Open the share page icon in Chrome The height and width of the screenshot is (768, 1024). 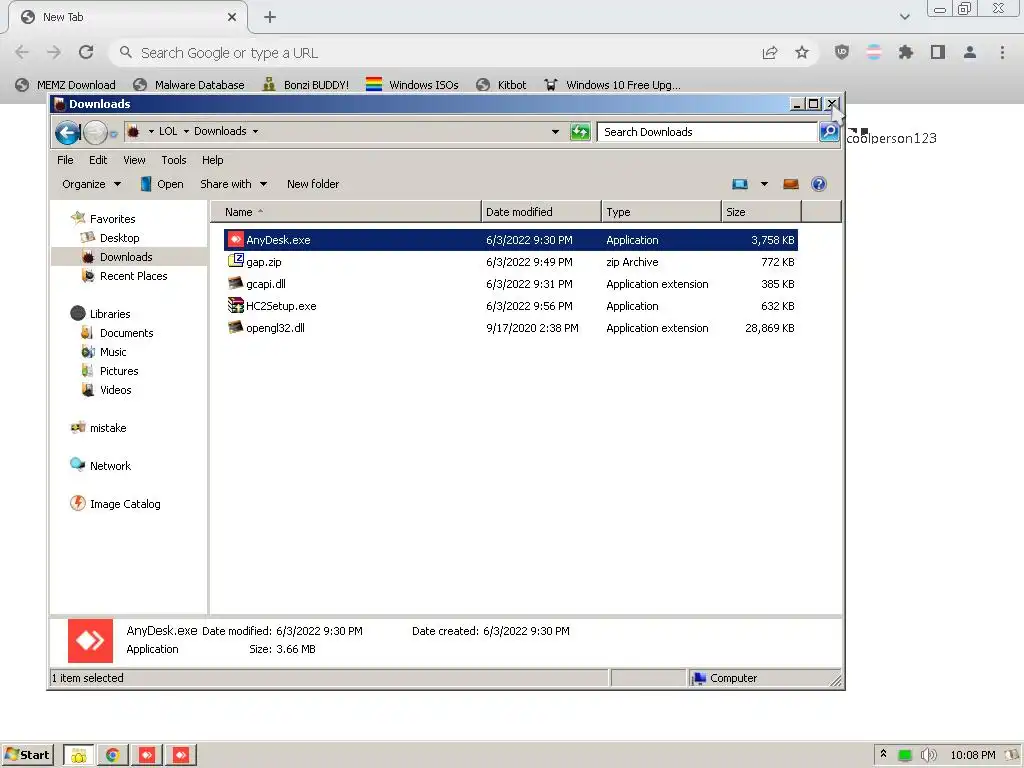[x=770, y=52]
